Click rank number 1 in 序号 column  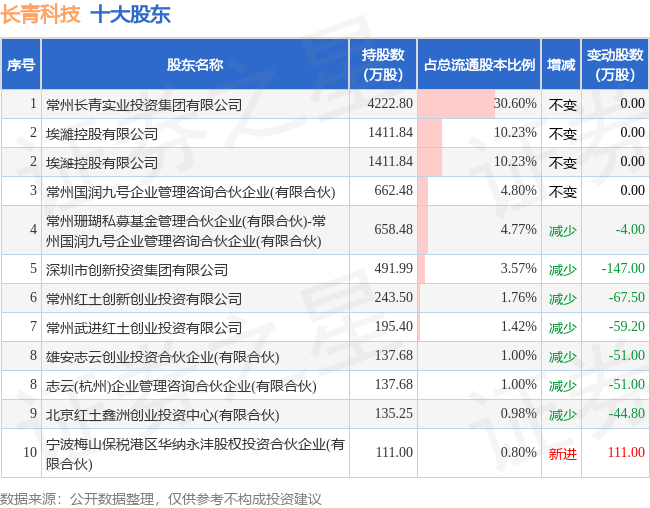pyautogui.click(x=34, y=103)
